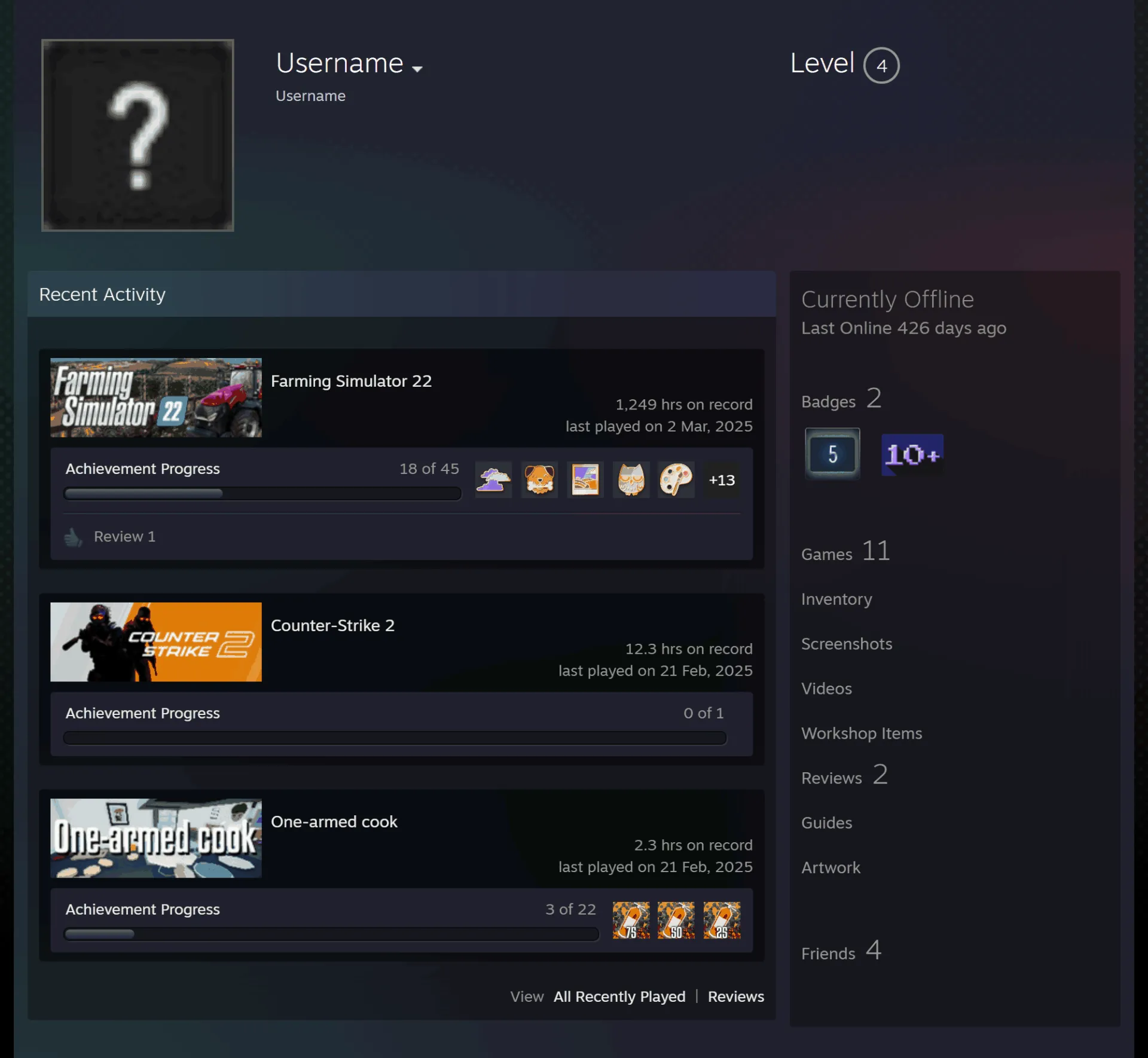Open the Username dropdown arrow

coord(417,69)
